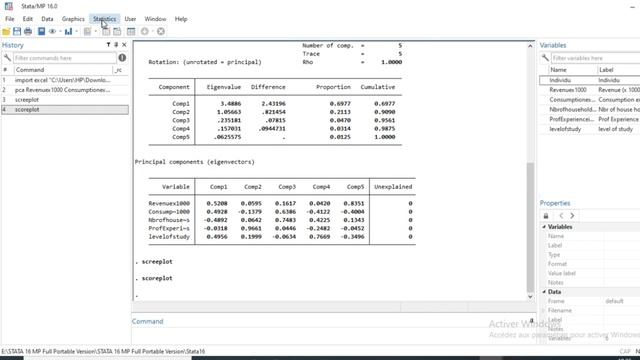Select the Nbrofhousehold variable row

click(590, 109)
